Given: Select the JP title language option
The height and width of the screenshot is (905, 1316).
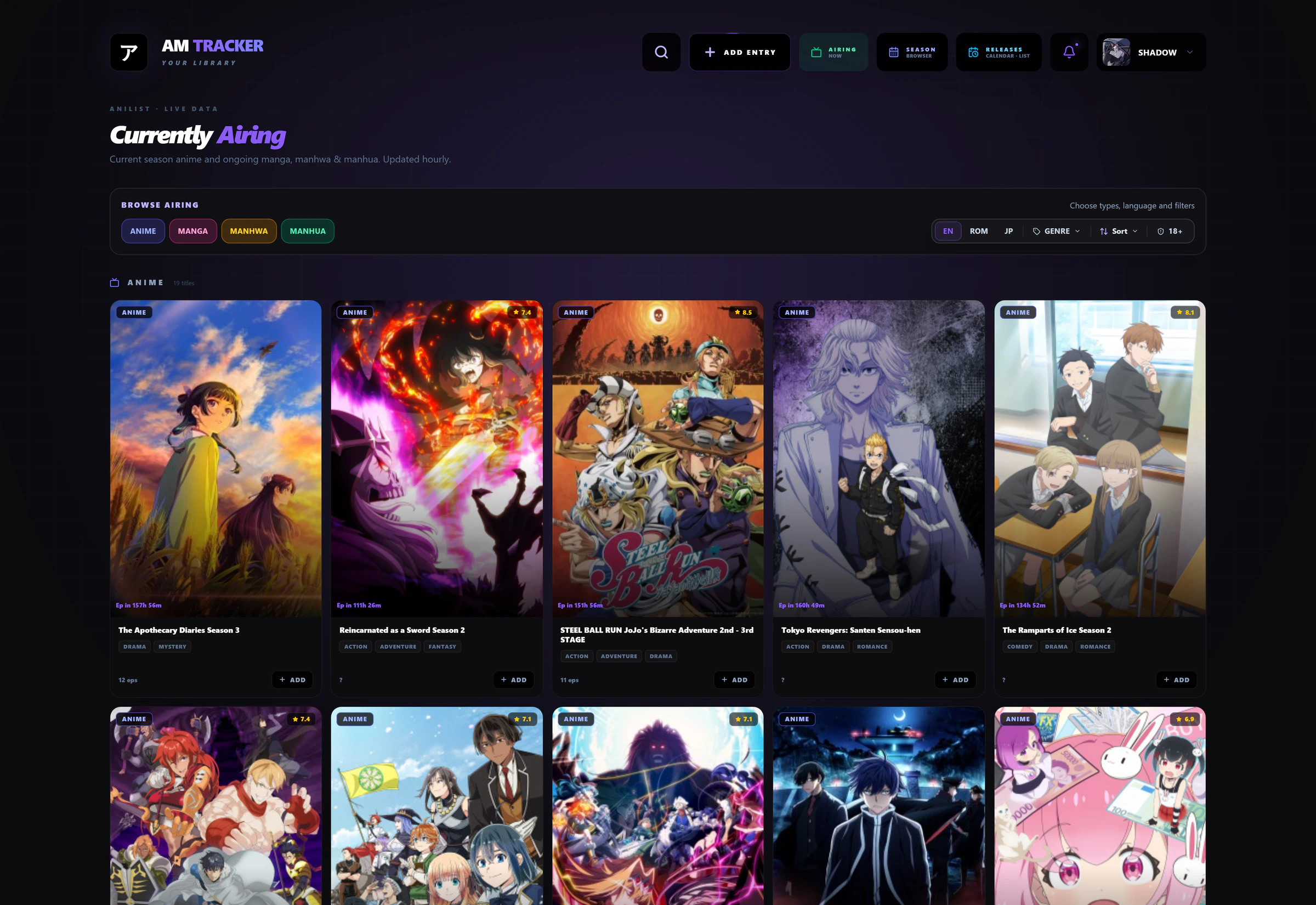Looking at the screenshot, I should pyautogui.click(x=1008, y=231).
